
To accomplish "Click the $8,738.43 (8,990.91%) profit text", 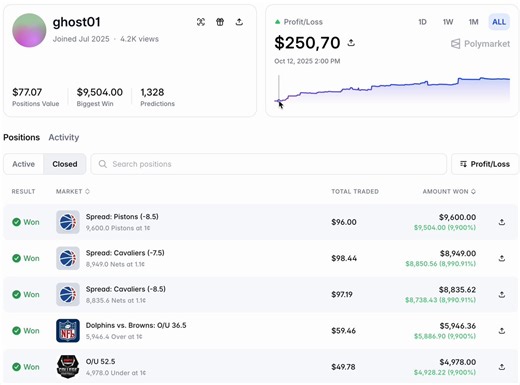I will 440,300.
